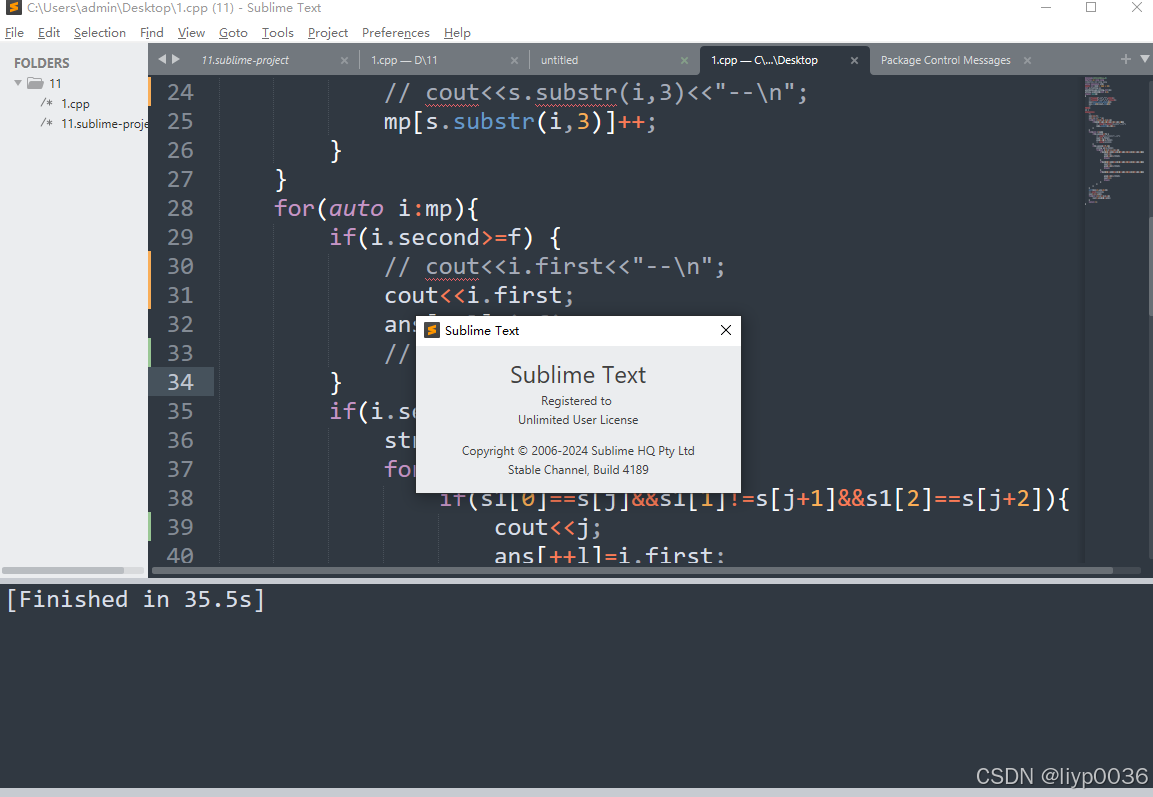Close the 11.sublime-project tab
Screen dimensions: 1153x797
[x=344, y=60]
